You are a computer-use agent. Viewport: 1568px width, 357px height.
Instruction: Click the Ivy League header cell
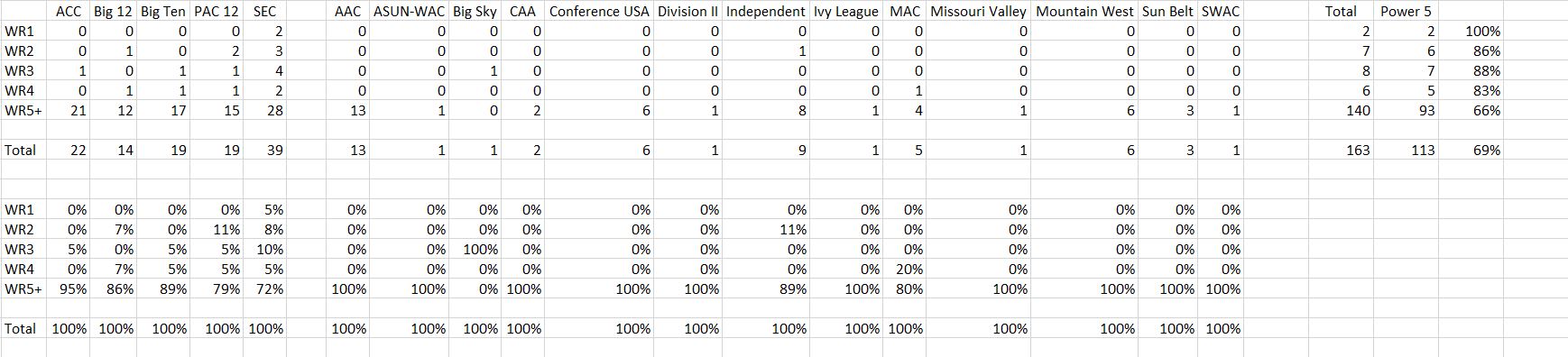point(845,12)
